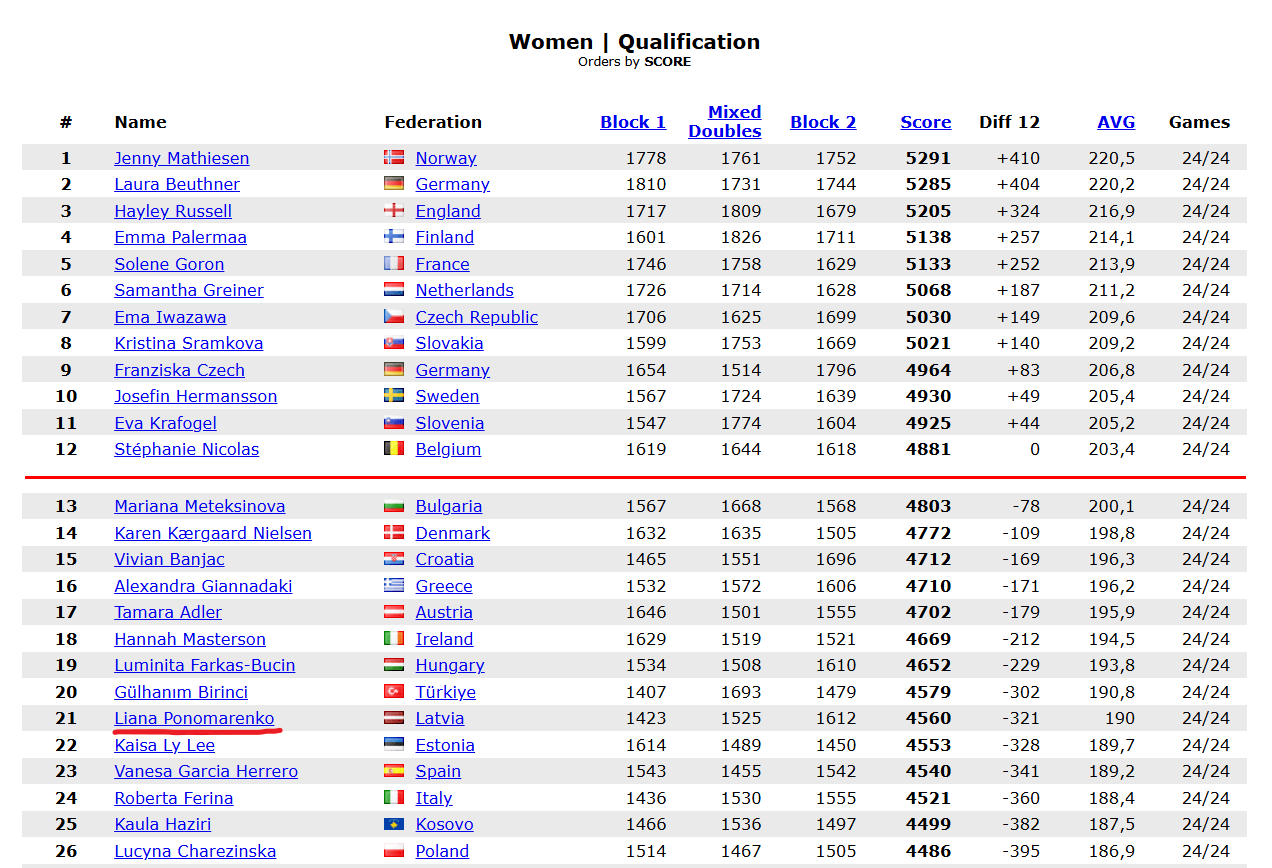Click the Türkiye flag icon

pos(394,692)
